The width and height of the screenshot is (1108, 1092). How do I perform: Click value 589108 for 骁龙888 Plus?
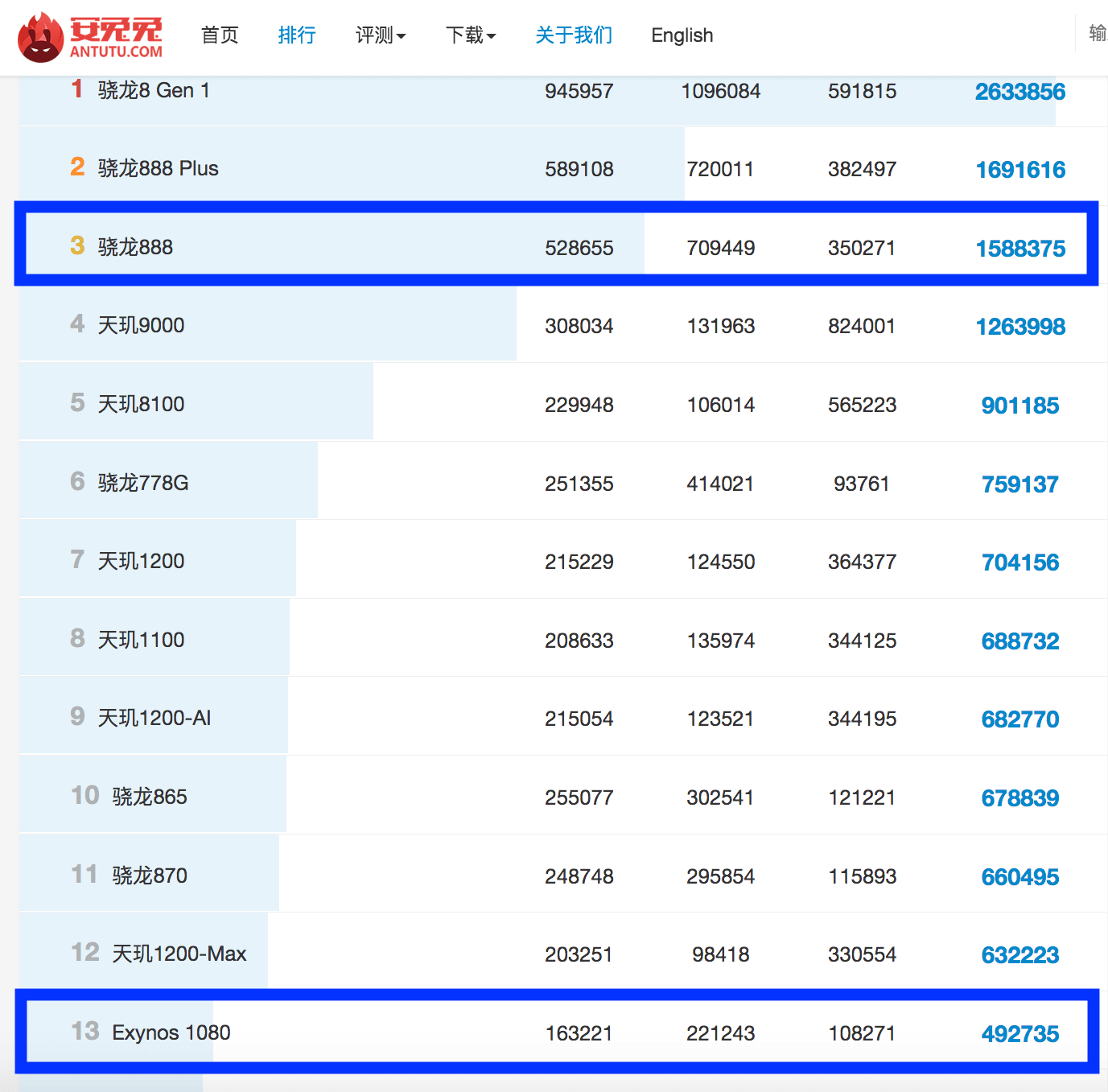[579, 169]
